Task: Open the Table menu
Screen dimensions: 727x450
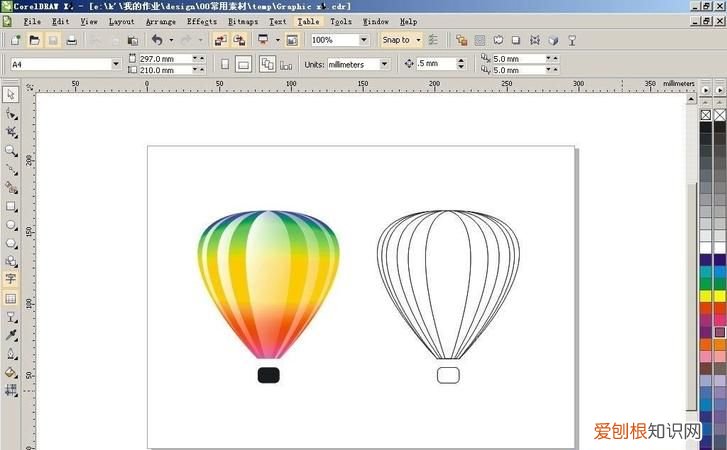Action: click(x=308, y=20)
